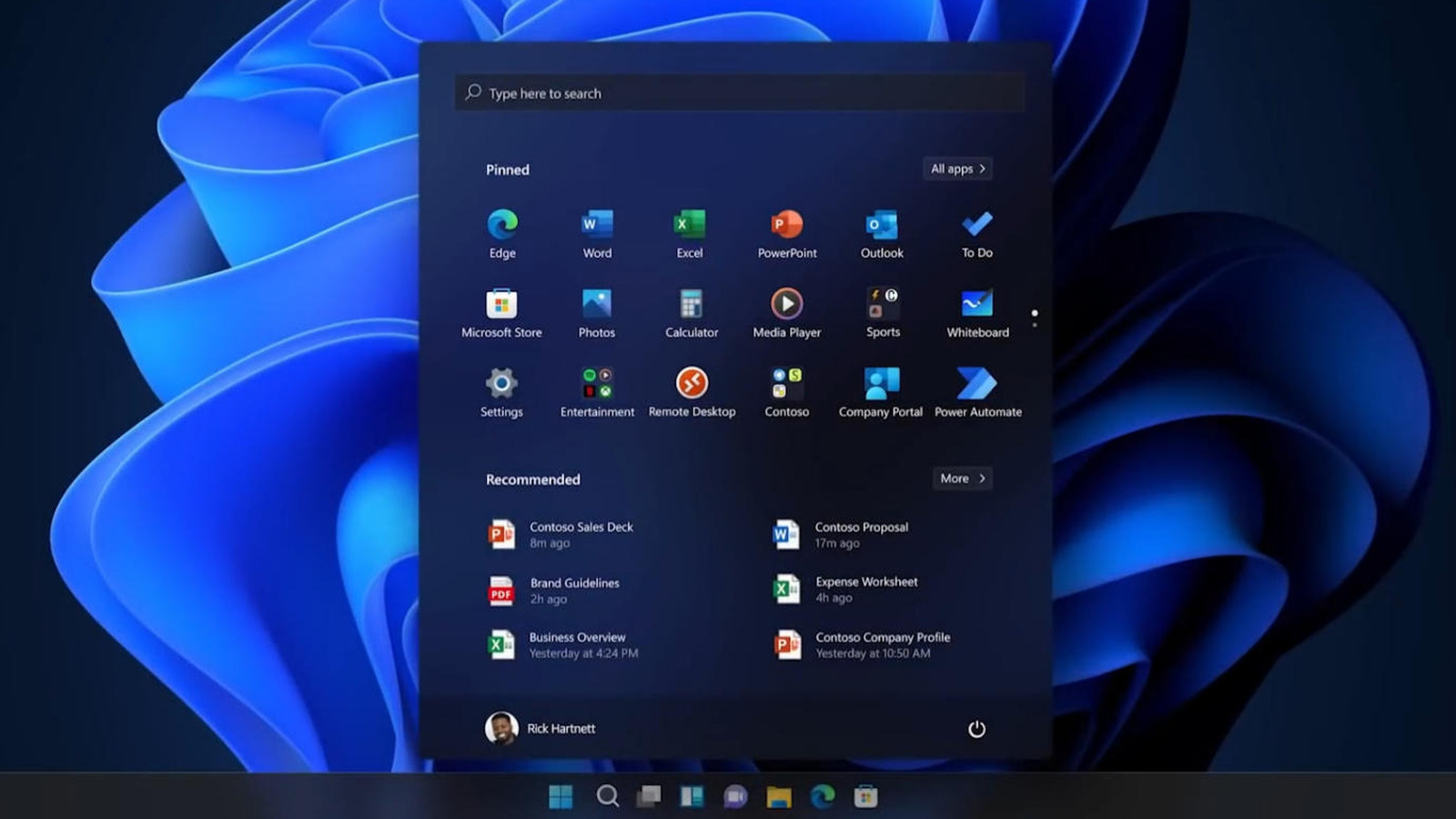Screen dimensions: 1456x819
Task: Open the Calculator
Action: pos(691,305)
